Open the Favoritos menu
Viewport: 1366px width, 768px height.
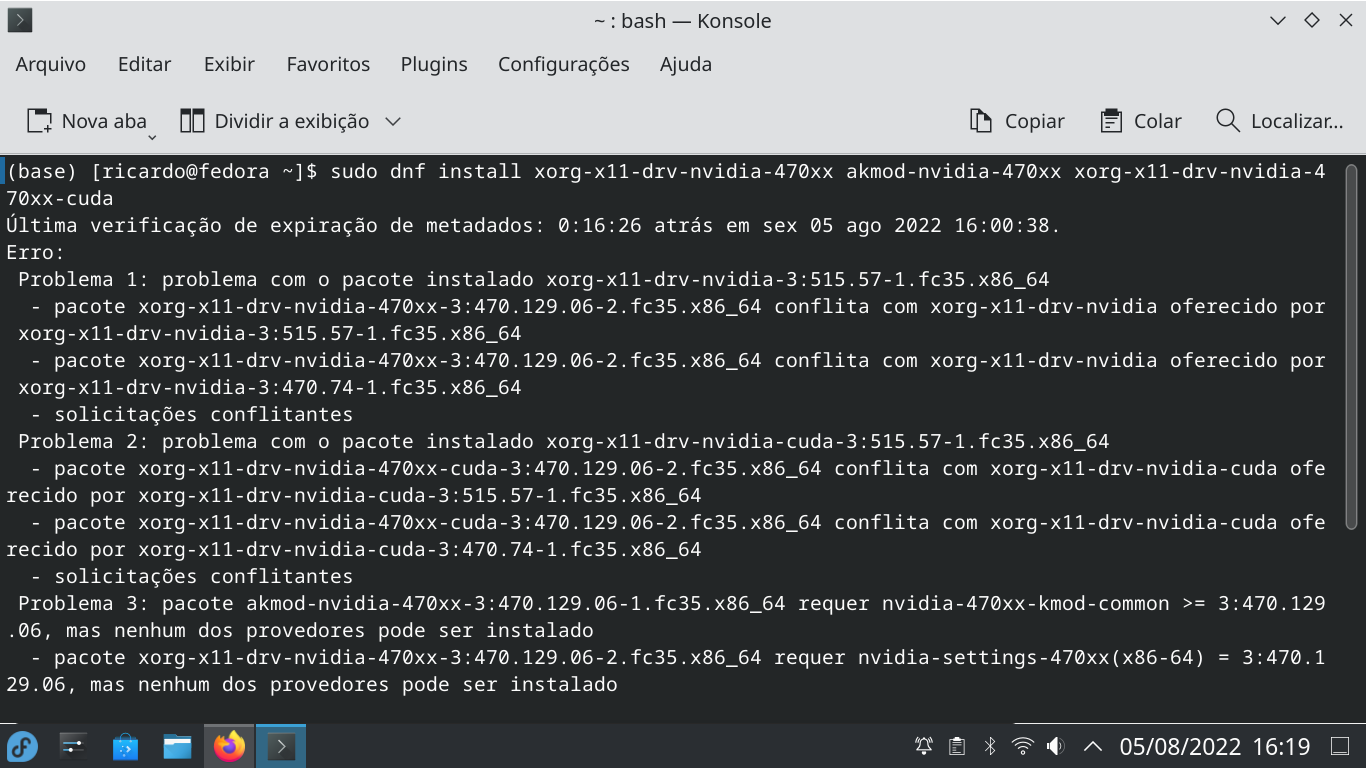tap(328, 64)
